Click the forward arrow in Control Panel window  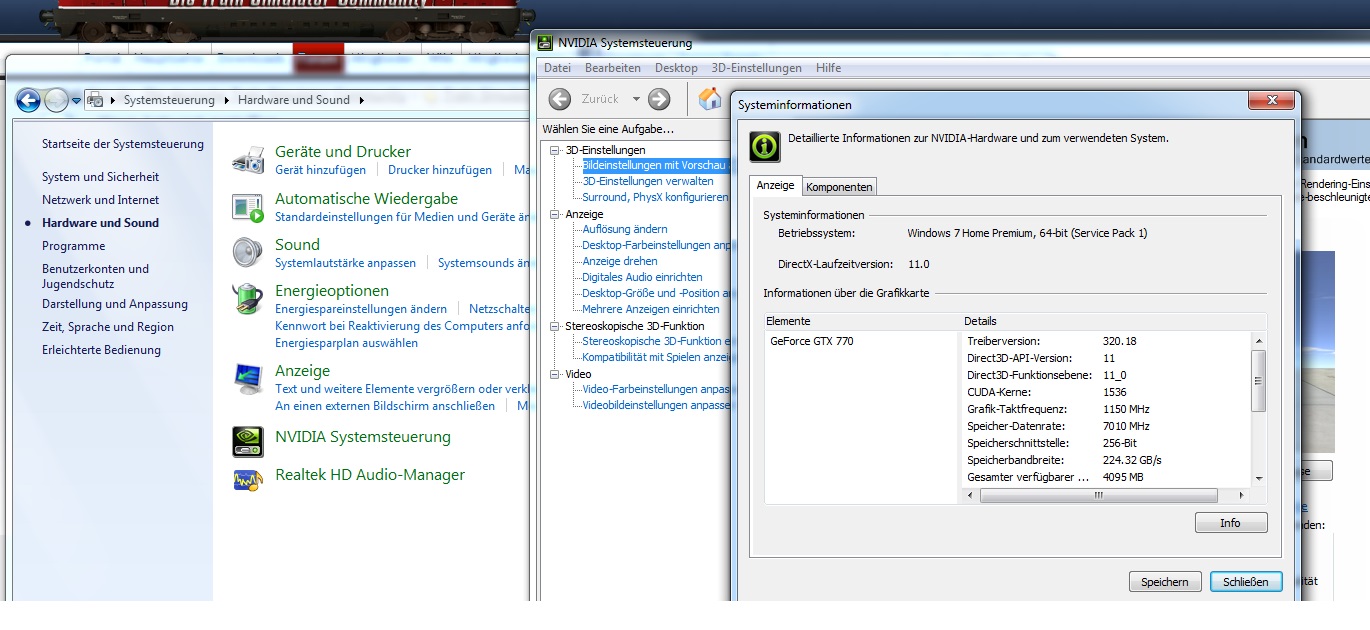pos(56,100)
